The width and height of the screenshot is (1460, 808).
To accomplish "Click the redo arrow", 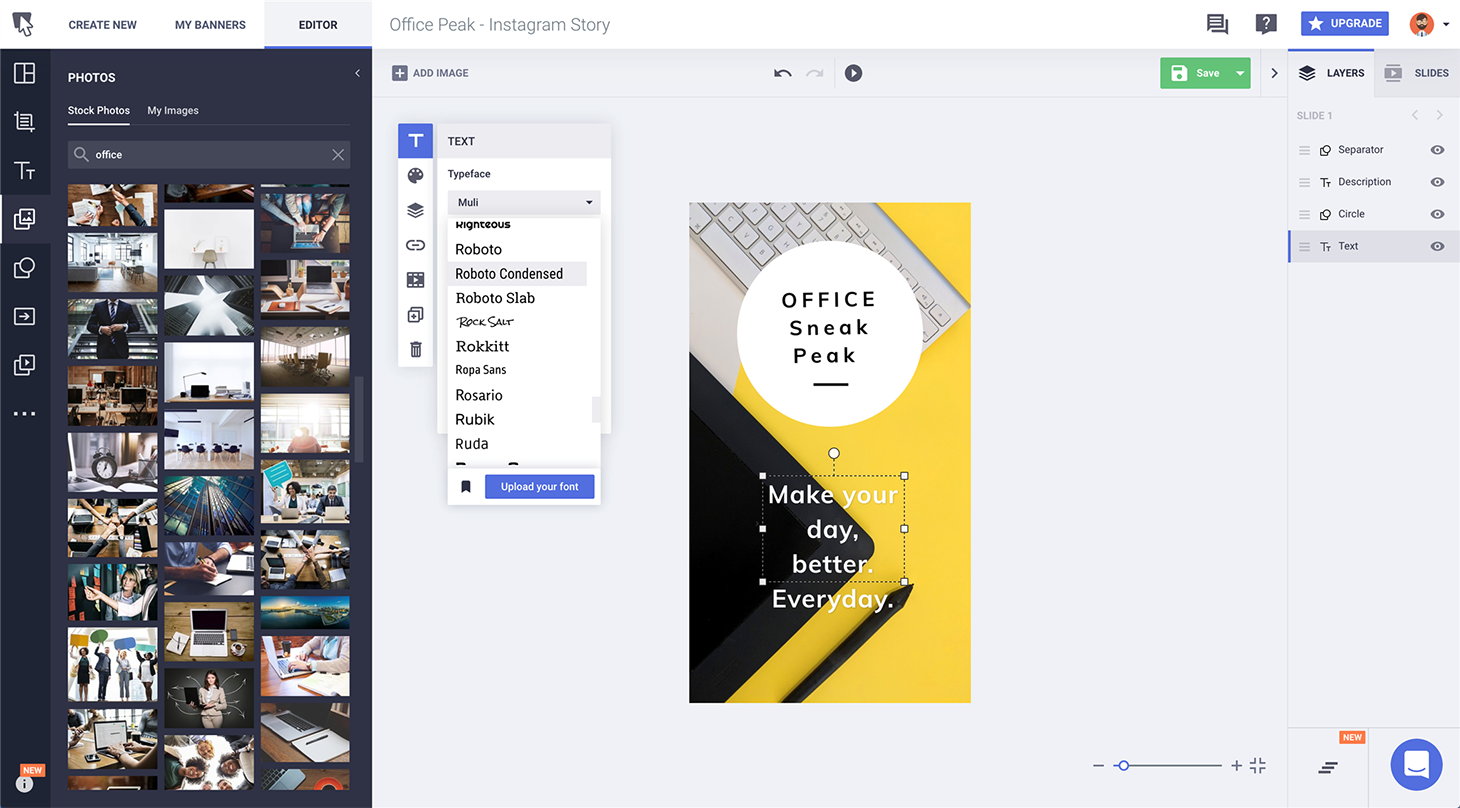I will click(x=815, y=73).
